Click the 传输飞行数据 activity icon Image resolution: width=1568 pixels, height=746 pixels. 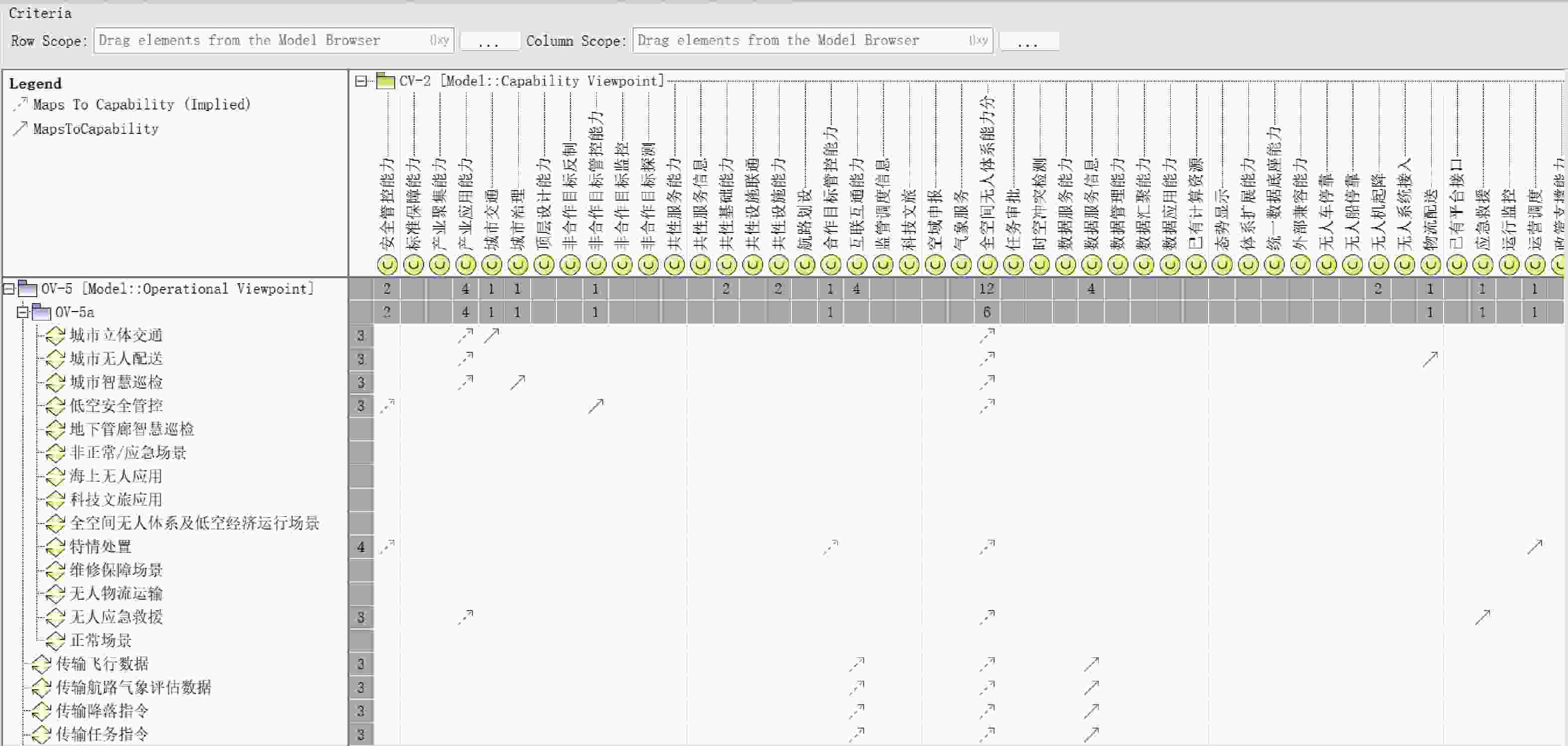point(41,664)
